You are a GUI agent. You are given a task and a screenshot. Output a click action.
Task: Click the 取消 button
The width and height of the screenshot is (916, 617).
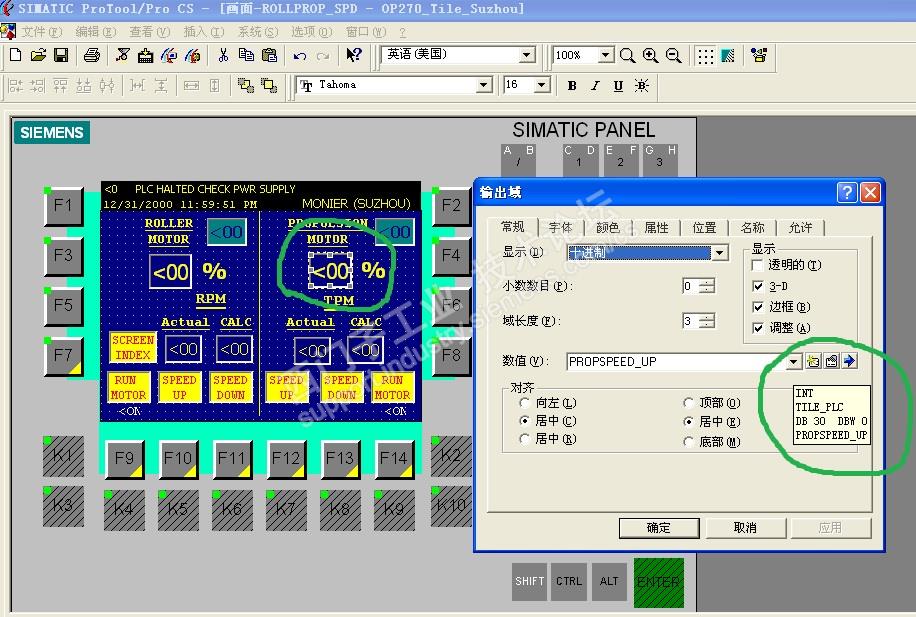[745, 528]
